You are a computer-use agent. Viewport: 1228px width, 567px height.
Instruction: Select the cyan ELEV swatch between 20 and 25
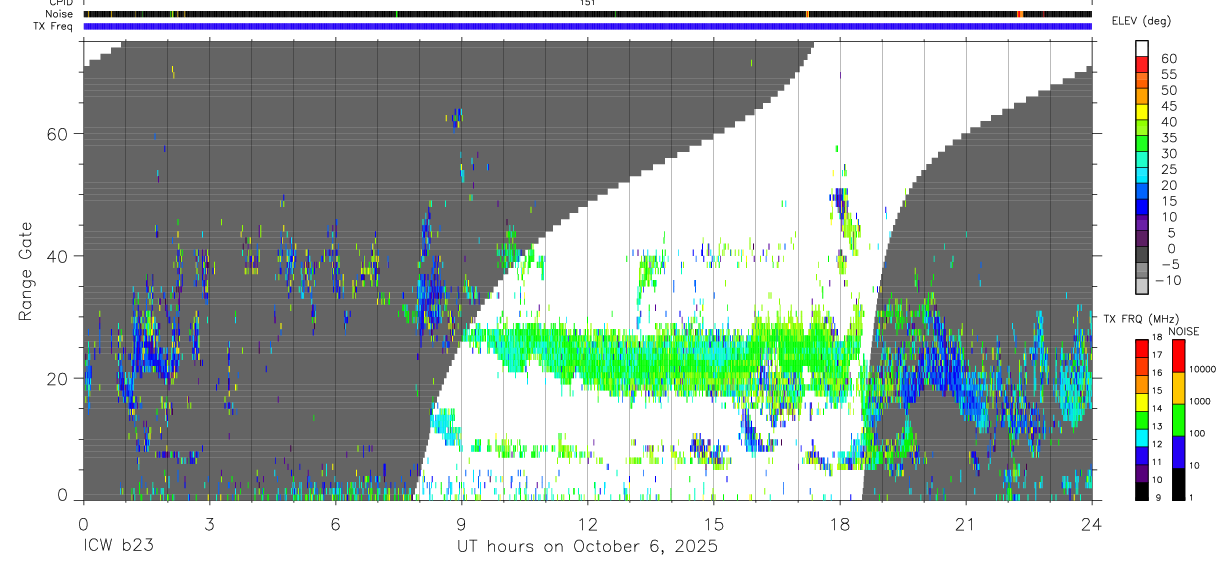[x=1142, y=174]
